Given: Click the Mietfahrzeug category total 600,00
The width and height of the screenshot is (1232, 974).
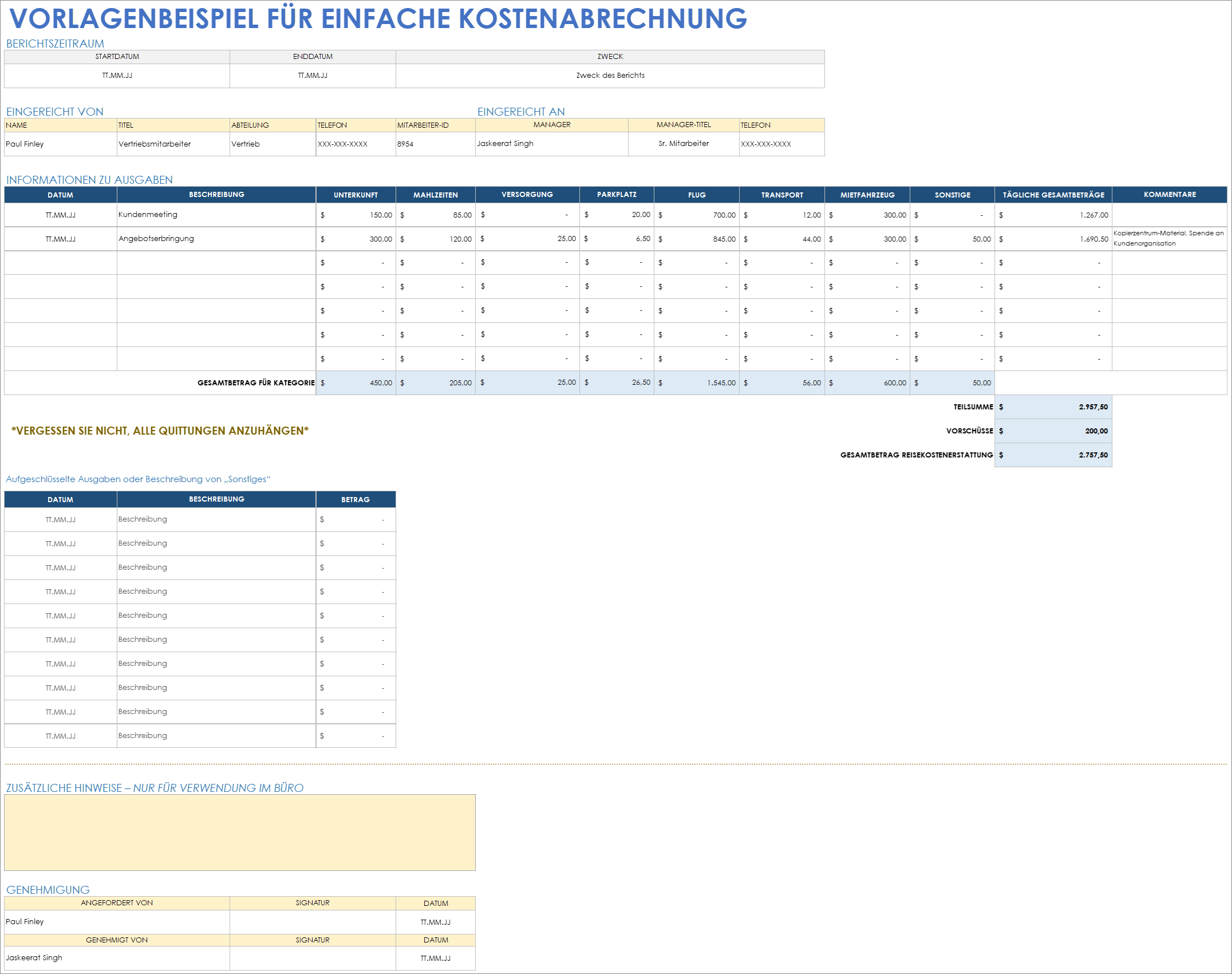Looking at the screenshot, I should (867, 382).
